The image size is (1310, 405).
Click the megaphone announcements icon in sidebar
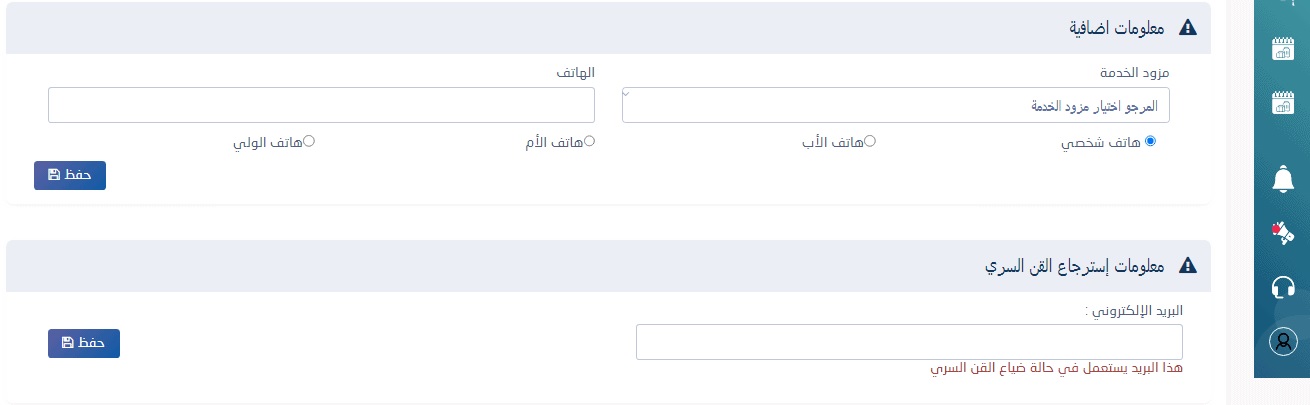click(1282, 233)
